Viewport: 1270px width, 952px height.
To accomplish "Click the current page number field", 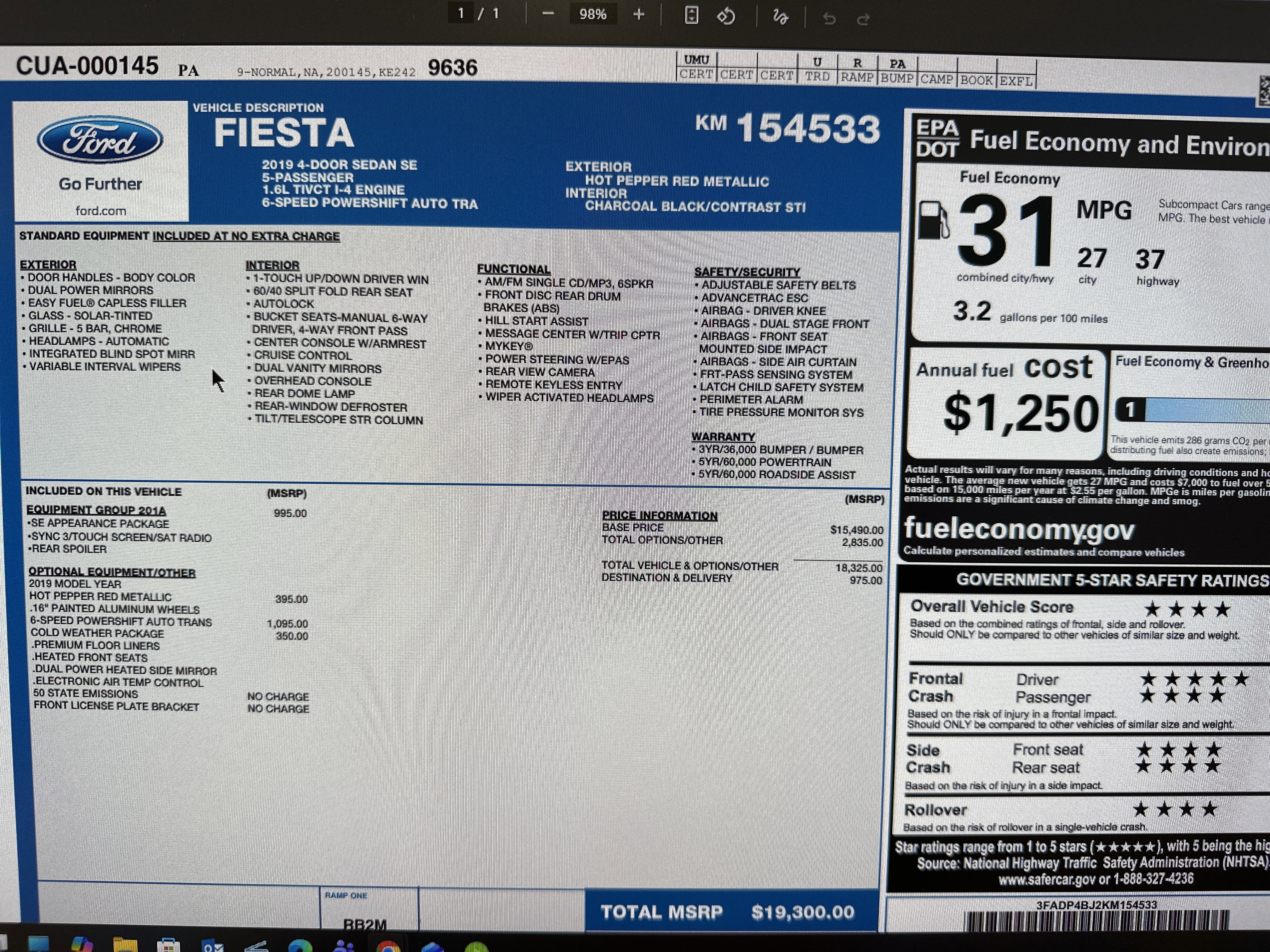I will pos(461,13).
